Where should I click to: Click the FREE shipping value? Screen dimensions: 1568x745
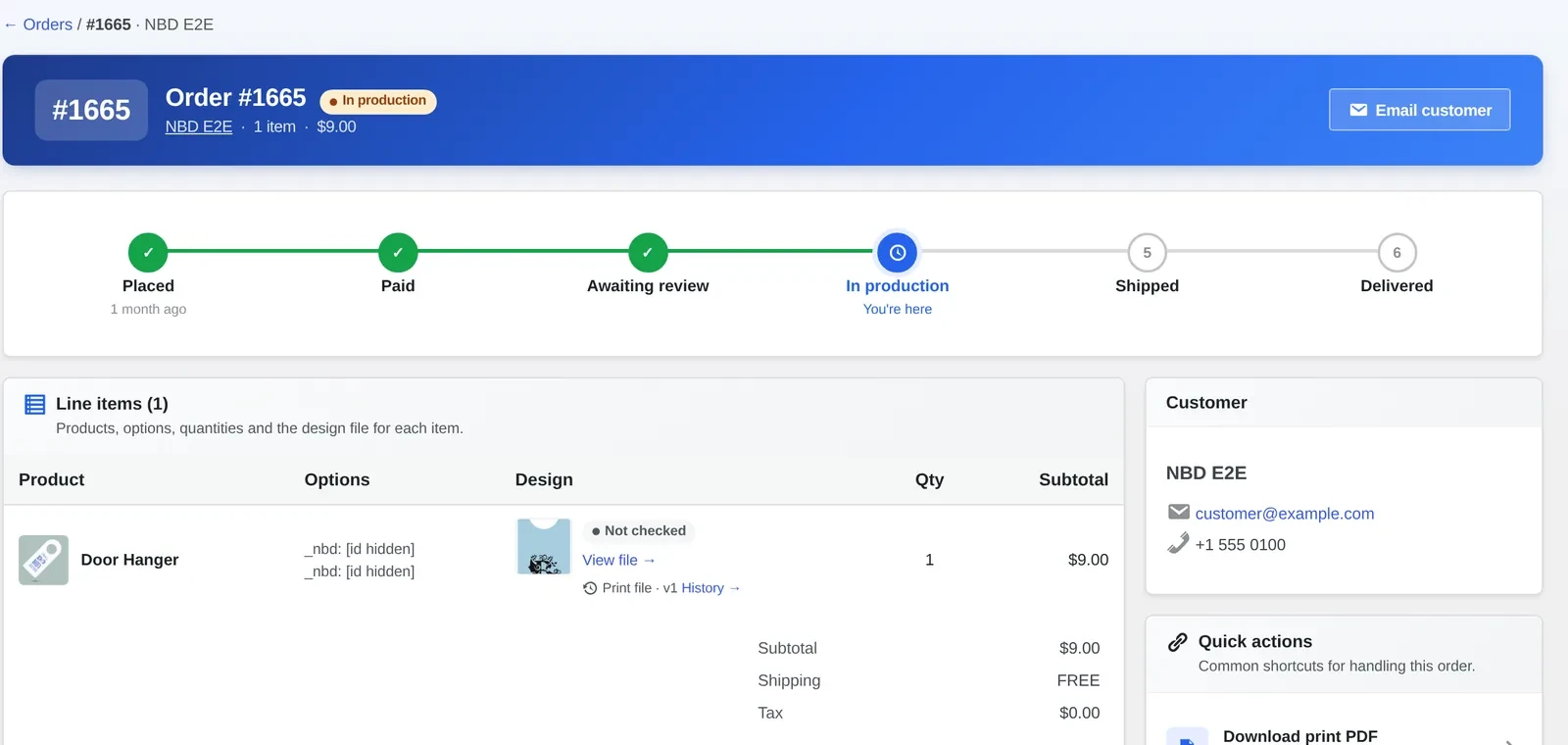click(1078, 680)
